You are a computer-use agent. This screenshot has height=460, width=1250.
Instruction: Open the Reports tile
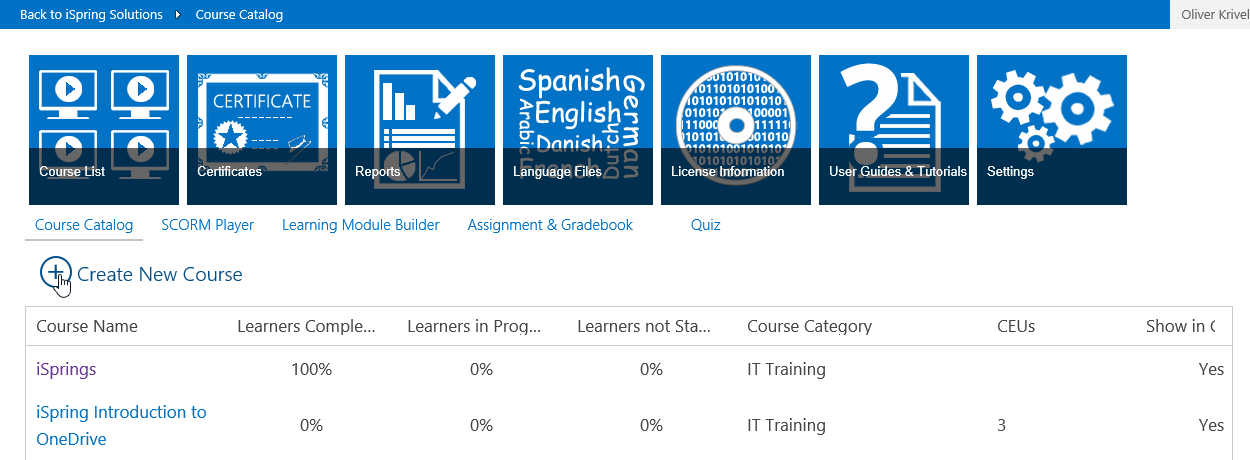[420, 130]
